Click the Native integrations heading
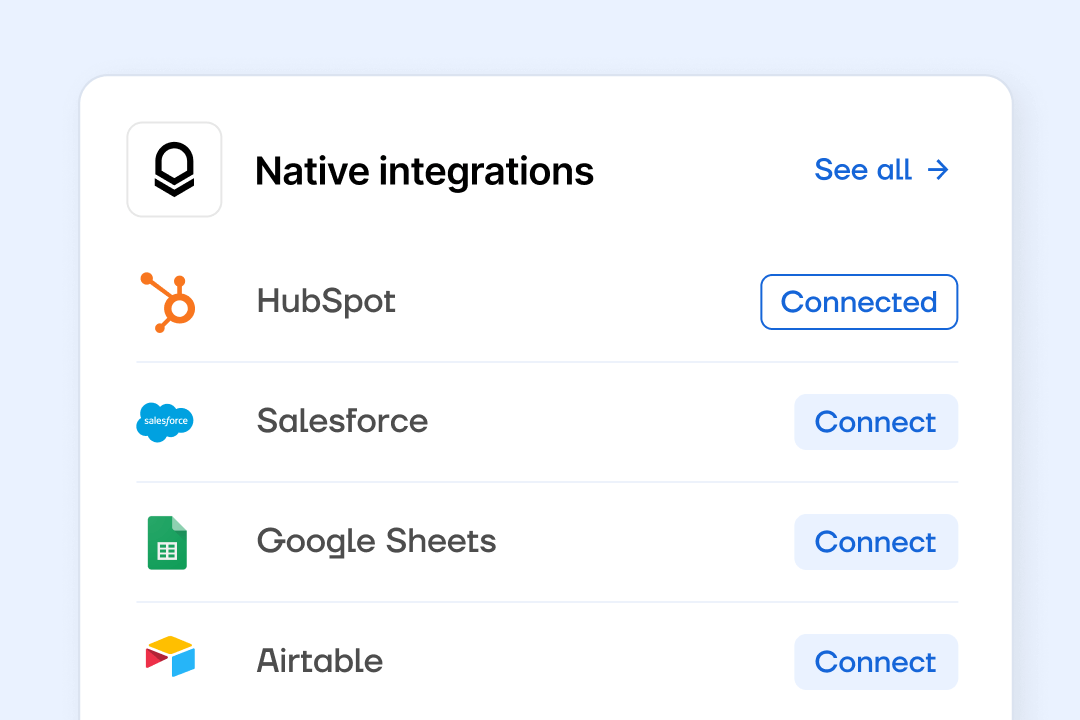The height and width of the screenshot is (720, 1080). [x=424, y=170]
